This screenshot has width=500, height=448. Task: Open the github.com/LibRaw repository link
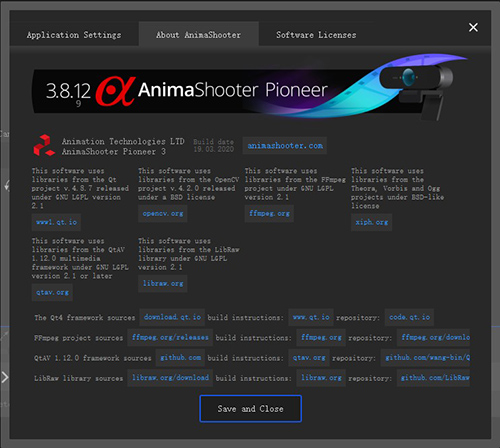click(x=433, y=378)
